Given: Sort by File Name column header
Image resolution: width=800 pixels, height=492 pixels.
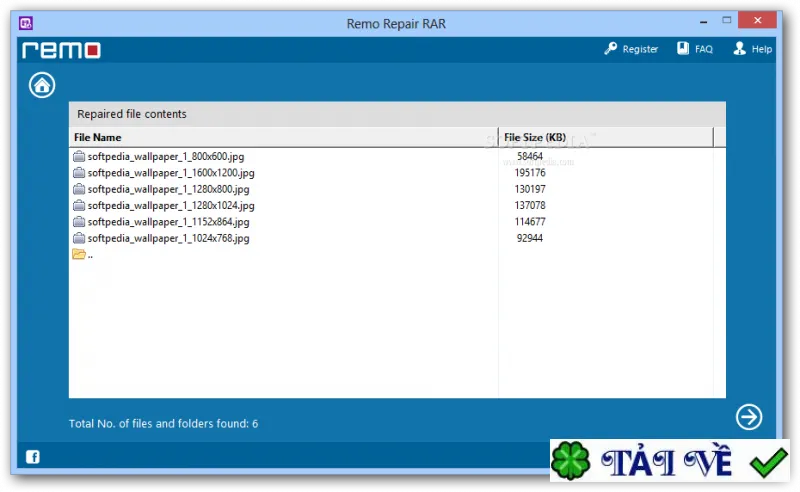Looking at the screenshot, I should tap(284, 137).
